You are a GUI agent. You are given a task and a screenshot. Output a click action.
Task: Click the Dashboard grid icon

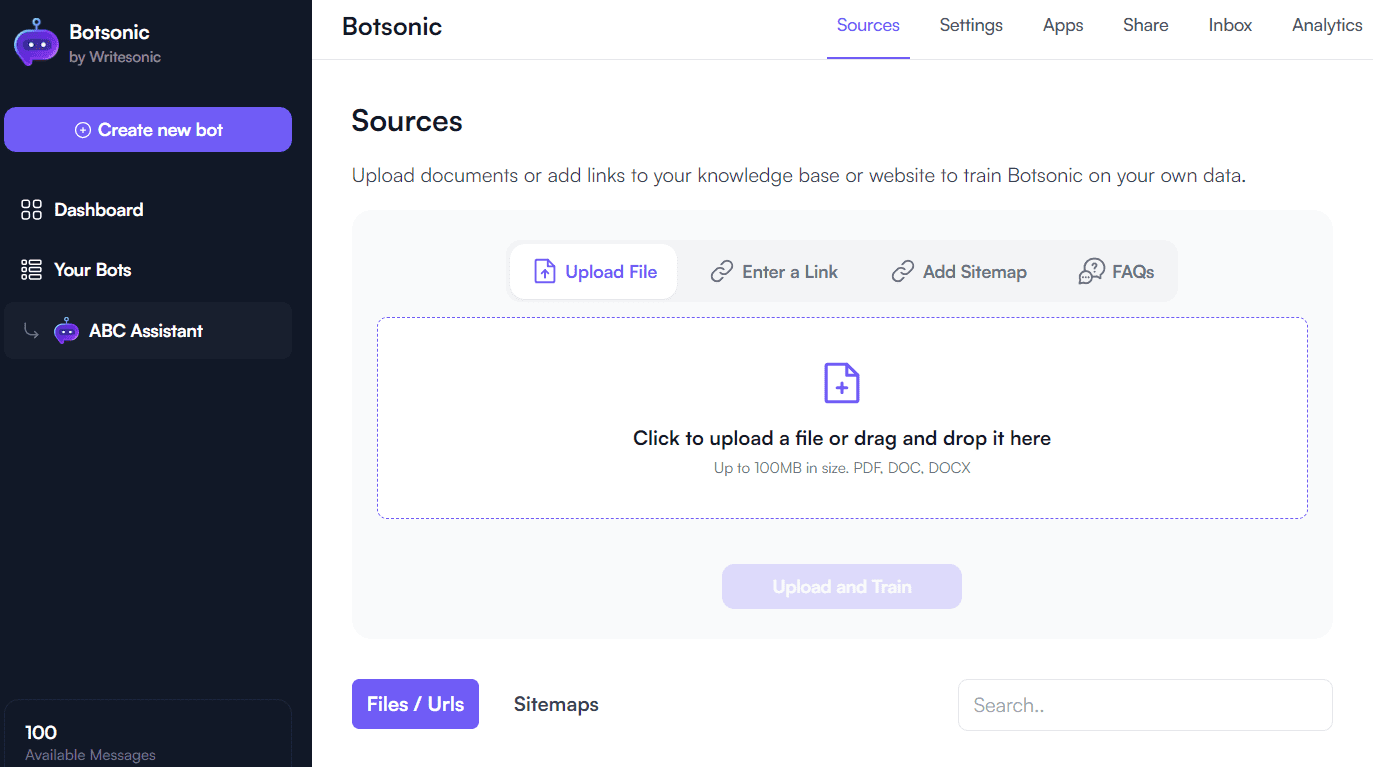[x=32, y=210]
